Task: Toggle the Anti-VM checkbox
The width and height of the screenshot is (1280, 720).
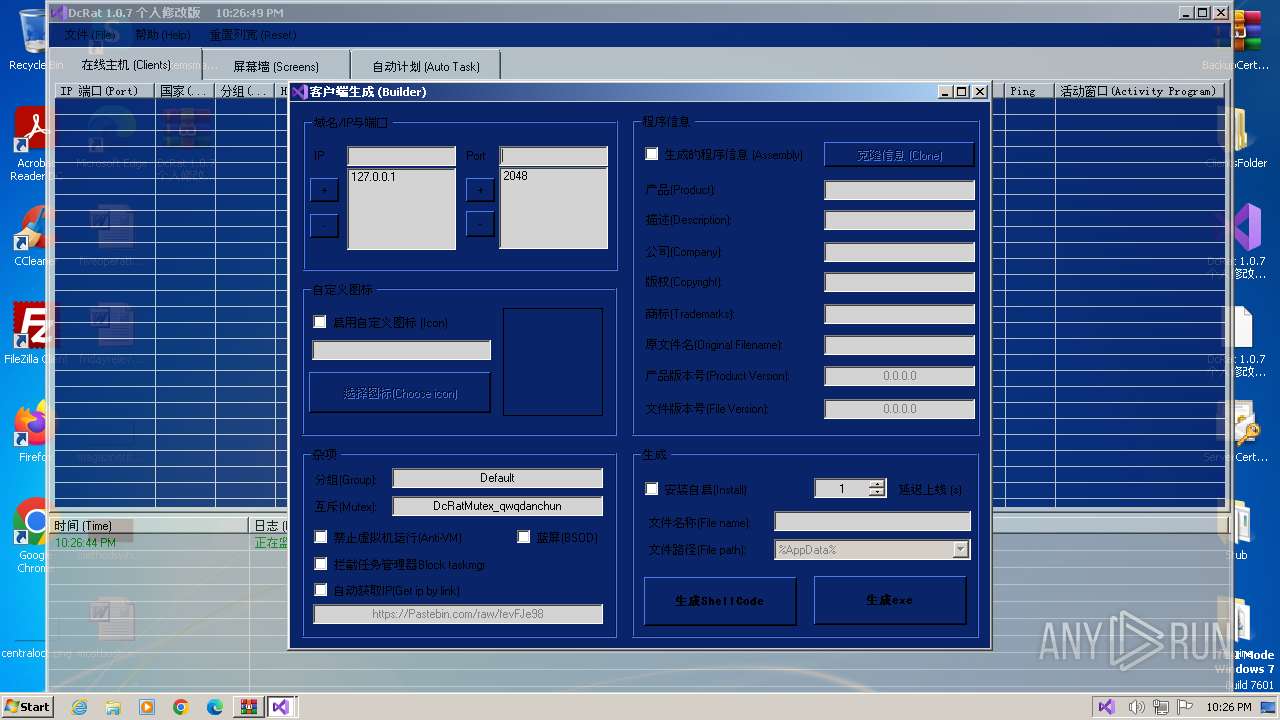Action: point(321,537)
